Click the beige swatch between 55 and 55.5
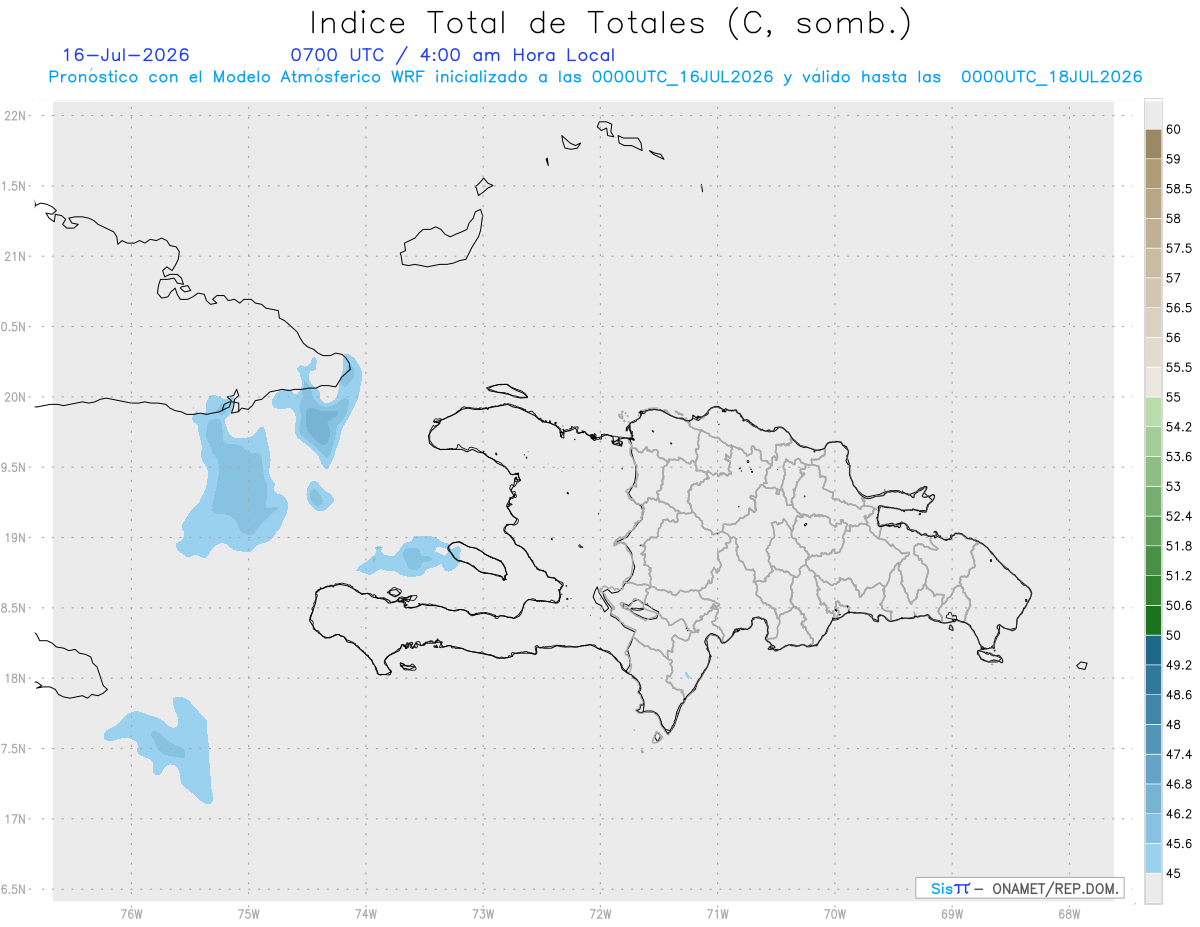Screen dimensions: 1200x927 click(x=1153, y=382)
